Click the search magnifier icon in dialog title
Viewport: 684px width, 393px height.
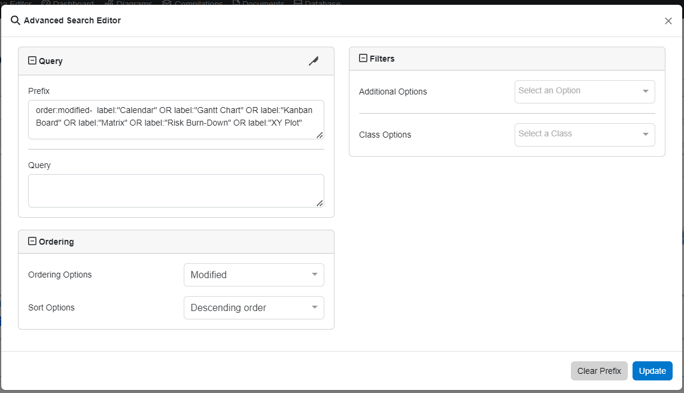15,21
